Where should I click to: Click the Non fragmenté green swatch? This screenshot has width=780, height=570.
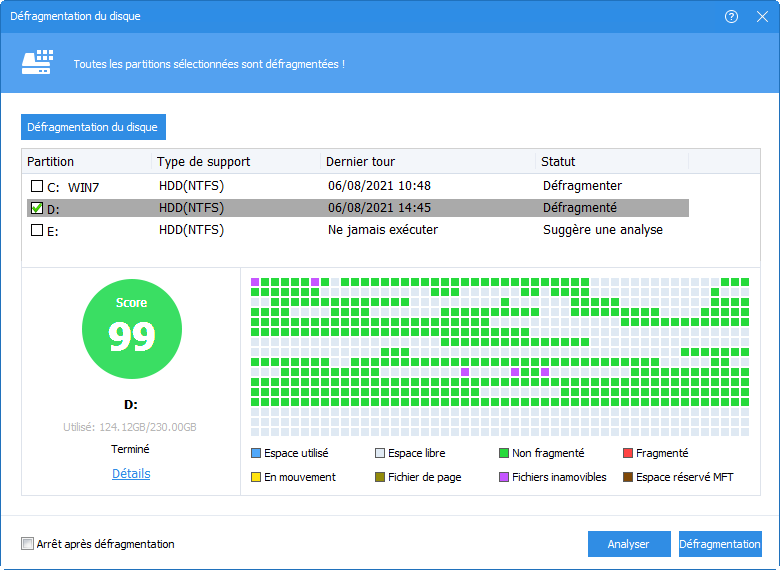[x=503, y=453]
